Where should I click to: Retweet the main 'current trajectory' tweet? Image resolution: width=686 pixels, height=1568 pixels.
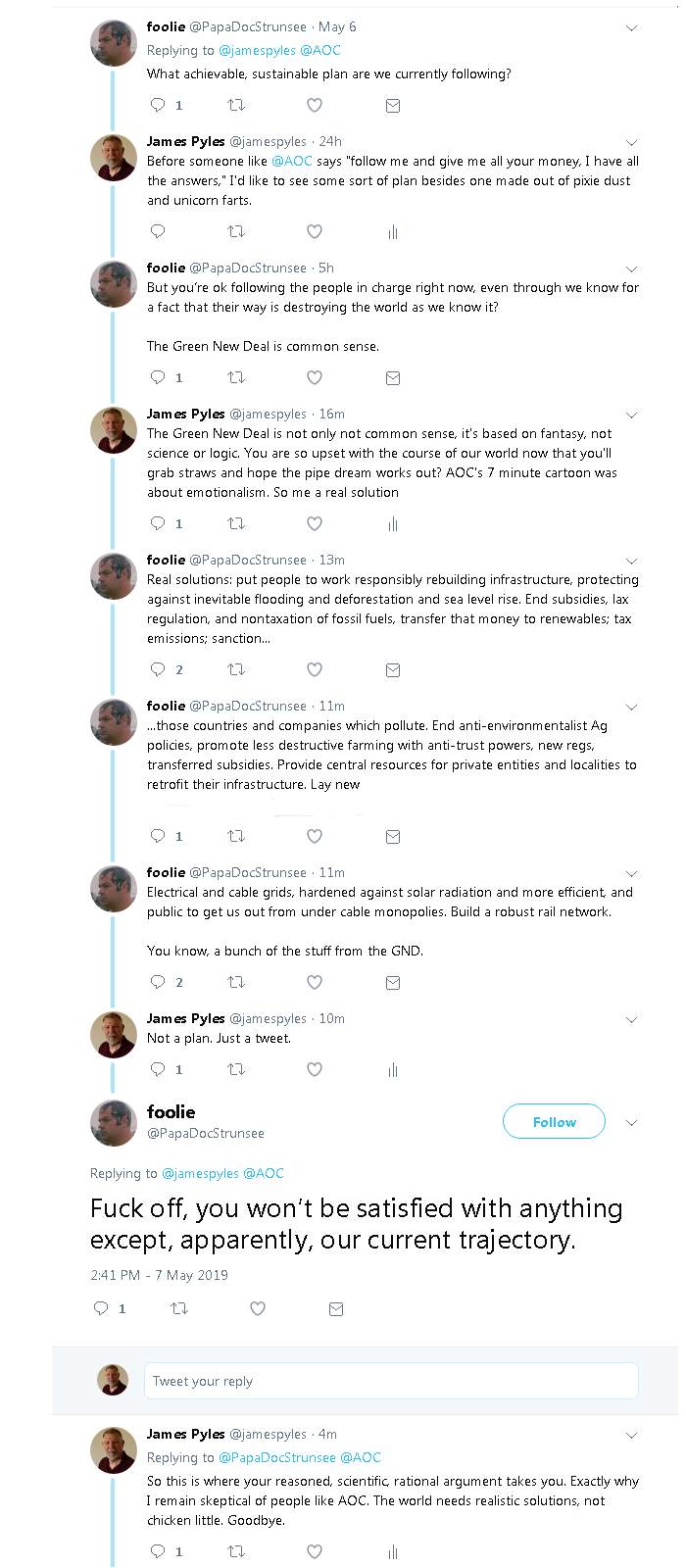click(x=179, y=1308)
